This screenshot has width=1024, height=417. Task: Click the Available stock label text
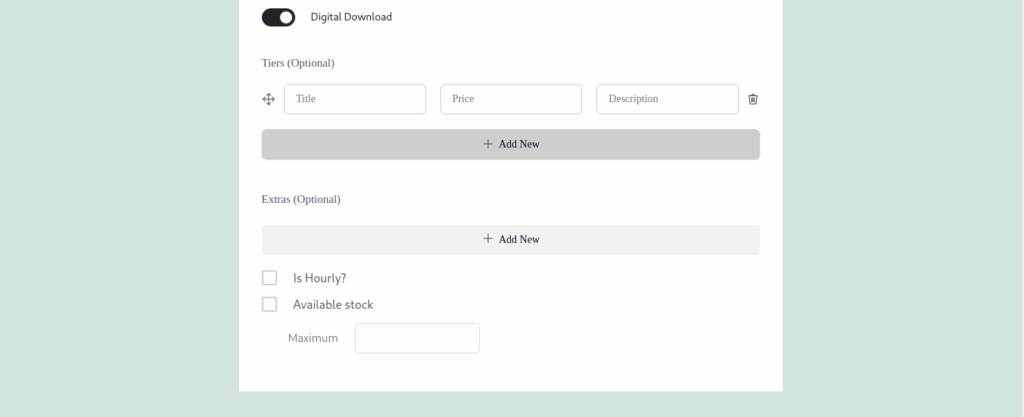click(x=333, y=304)
